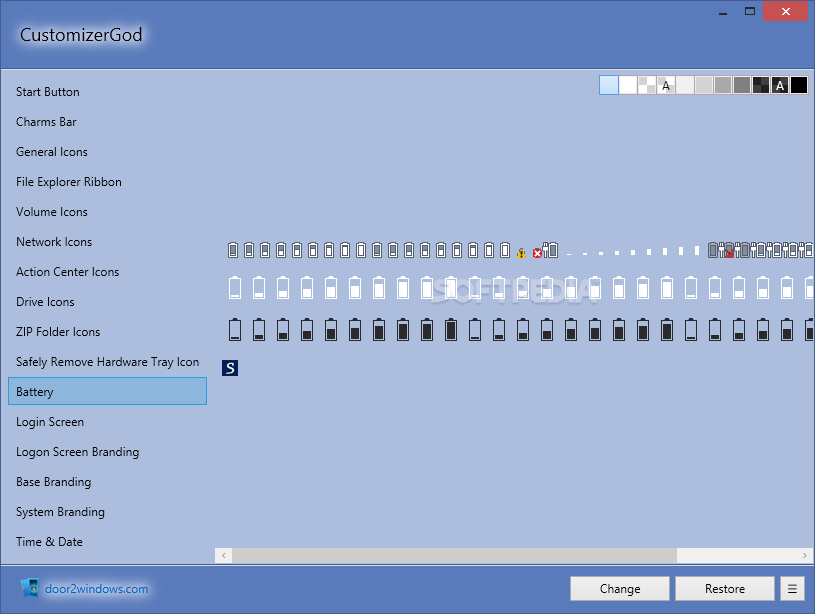Select the dark blue S icon
The width and height of the screenshot is (815, 614).
click(230, 368)
